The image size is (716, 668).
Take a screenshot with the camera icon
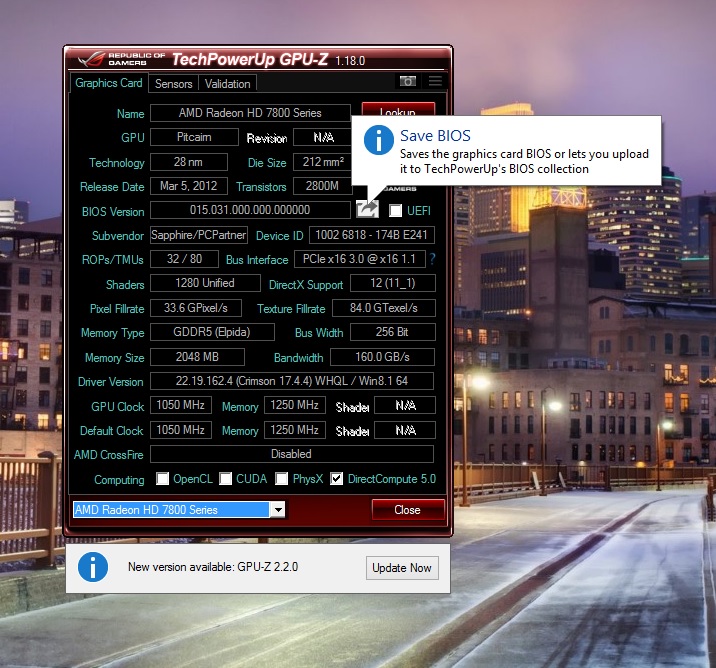coord(407,81)
